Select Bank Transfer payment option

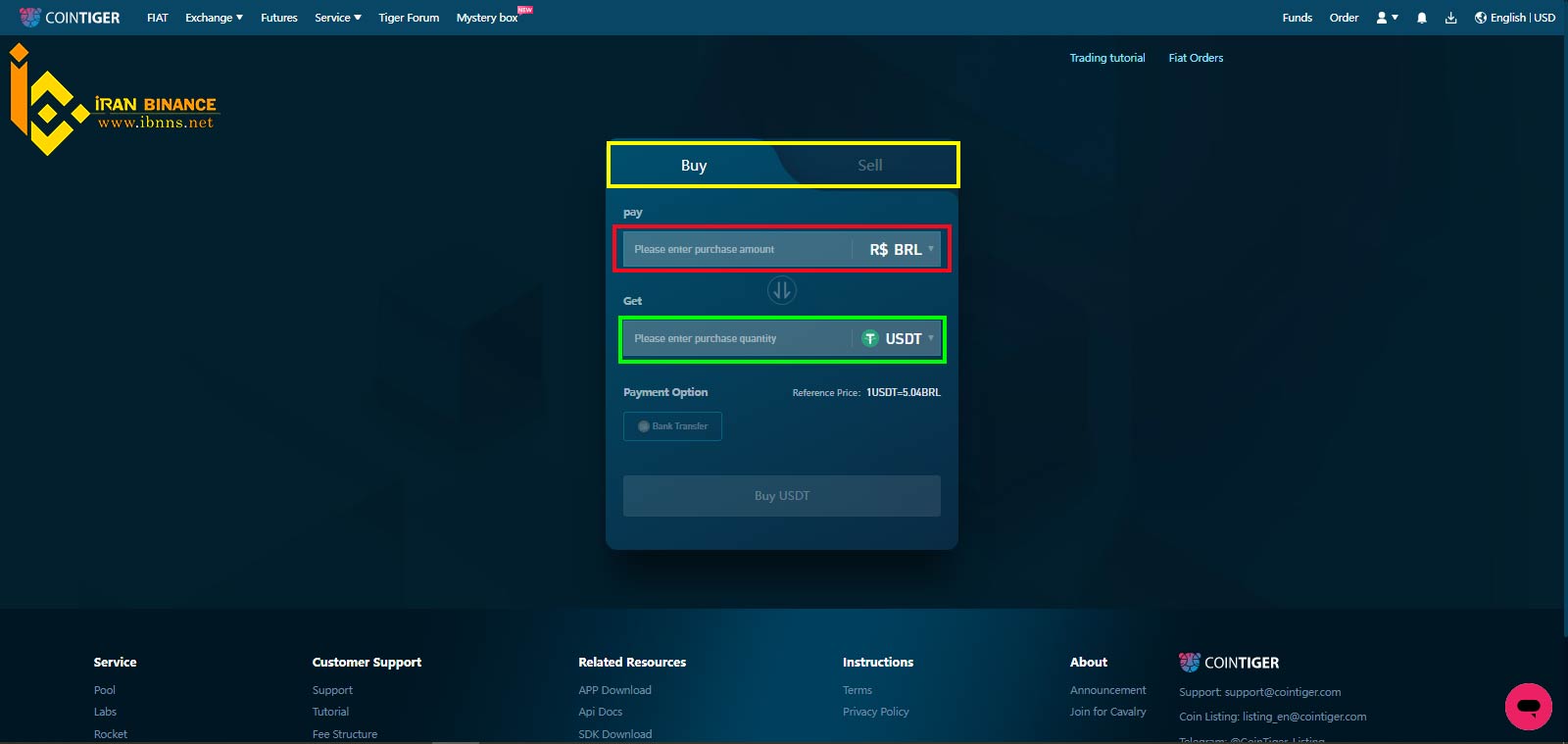coord(672,426)
